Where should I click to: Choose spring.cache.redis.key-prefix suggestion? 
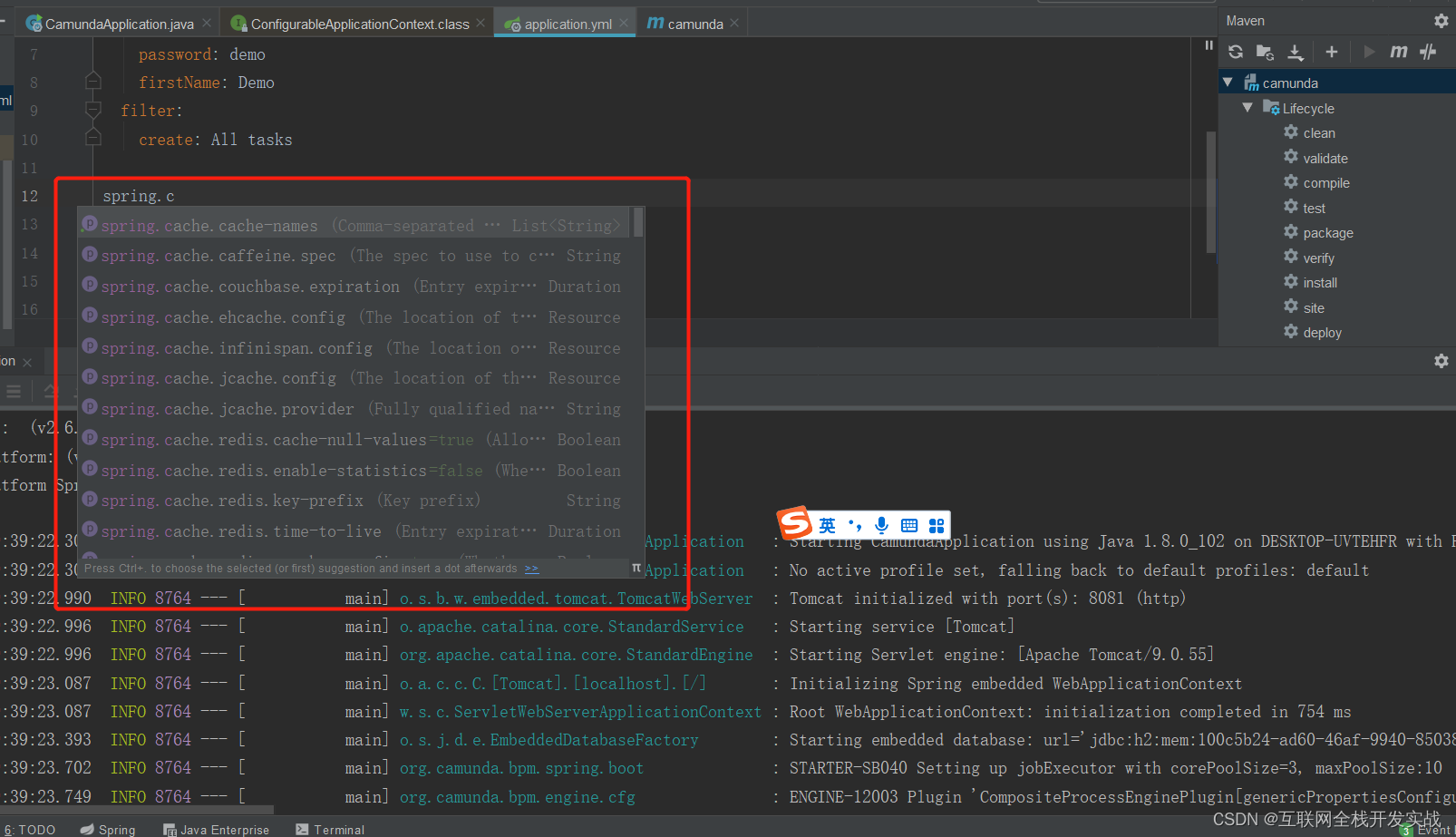pos(355,501)
